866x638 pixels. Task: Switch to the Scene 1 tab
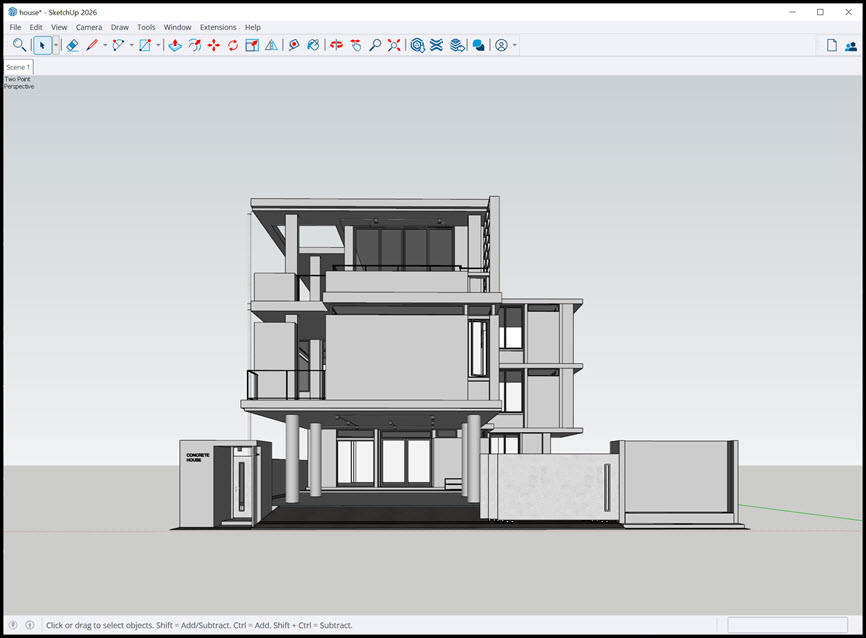[19, 67]
